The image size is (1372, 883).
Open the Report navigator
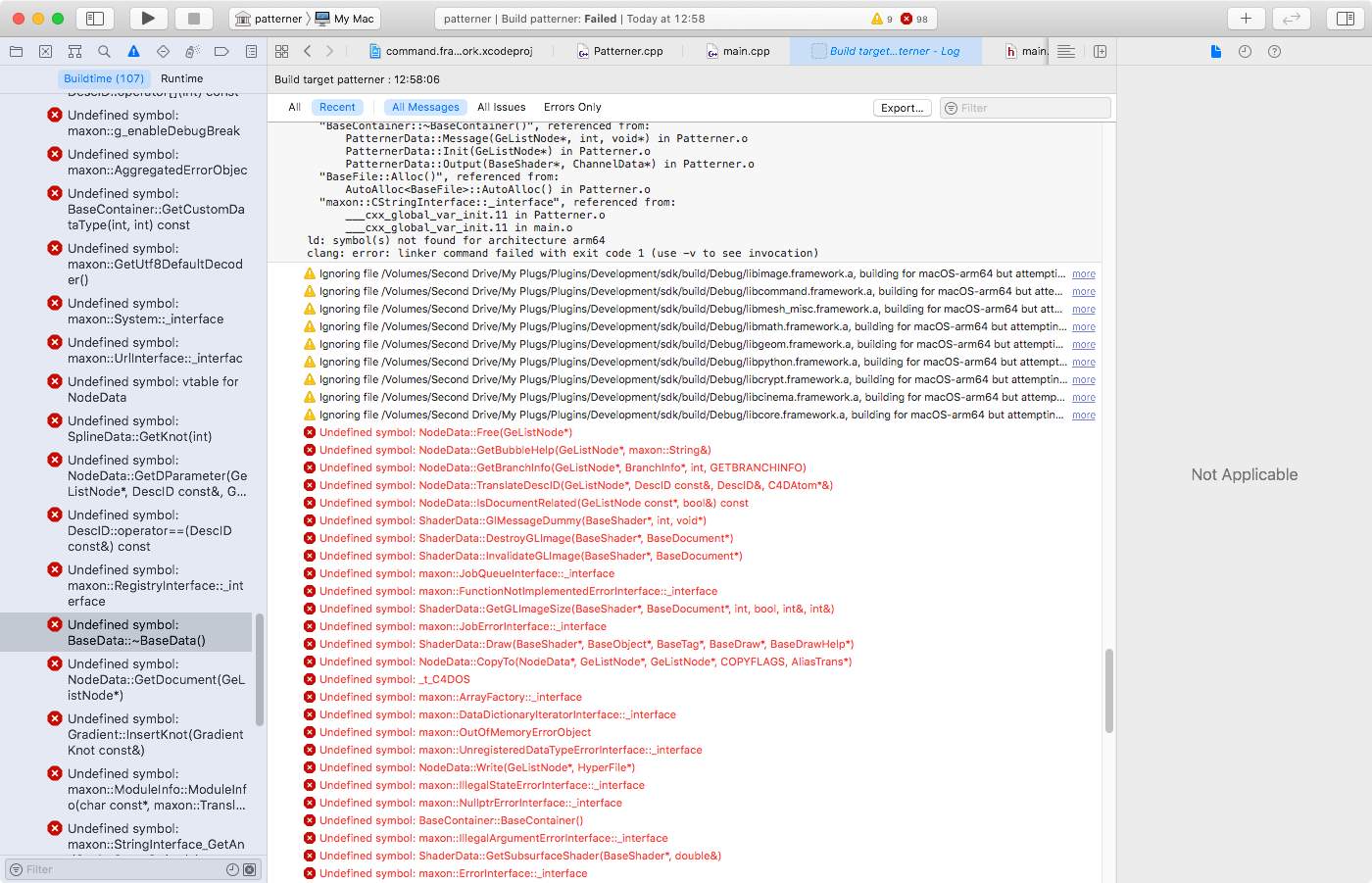click(x=251, y=51)
